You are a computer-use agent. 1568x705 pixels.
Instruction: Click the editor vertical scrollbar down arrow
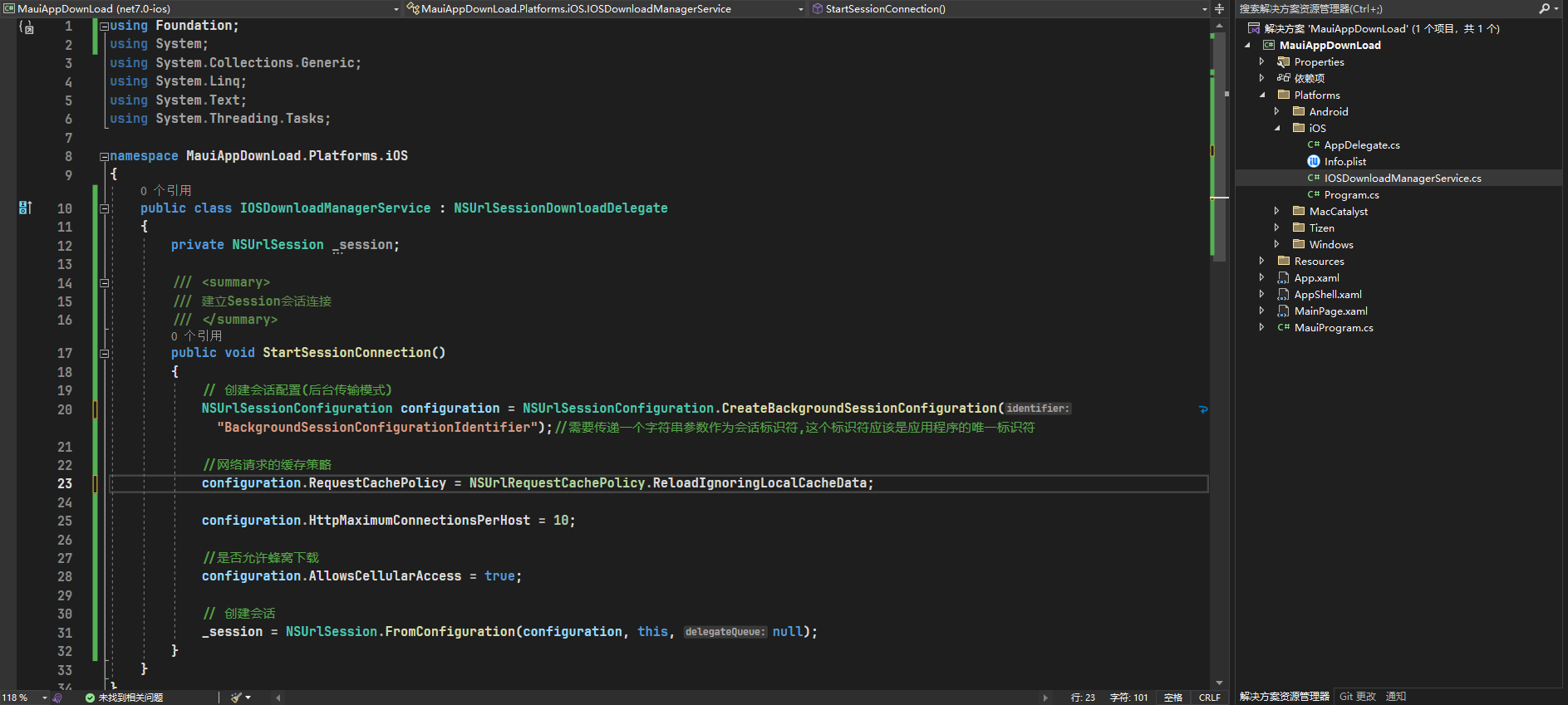coord(1219,683)
